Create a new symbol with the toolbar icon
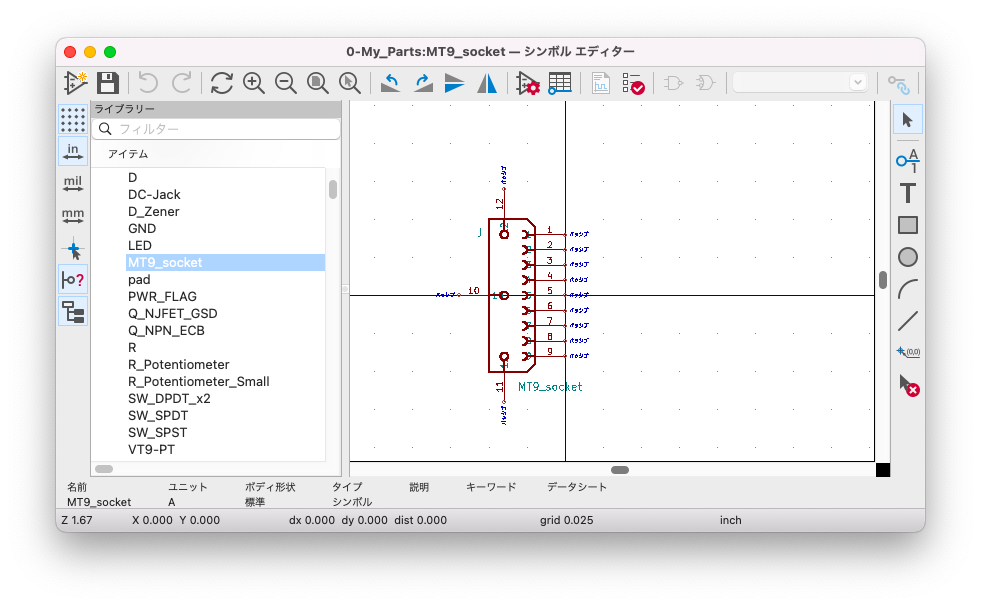The width and height of the screenshot is (981, 606). [76, 83]
